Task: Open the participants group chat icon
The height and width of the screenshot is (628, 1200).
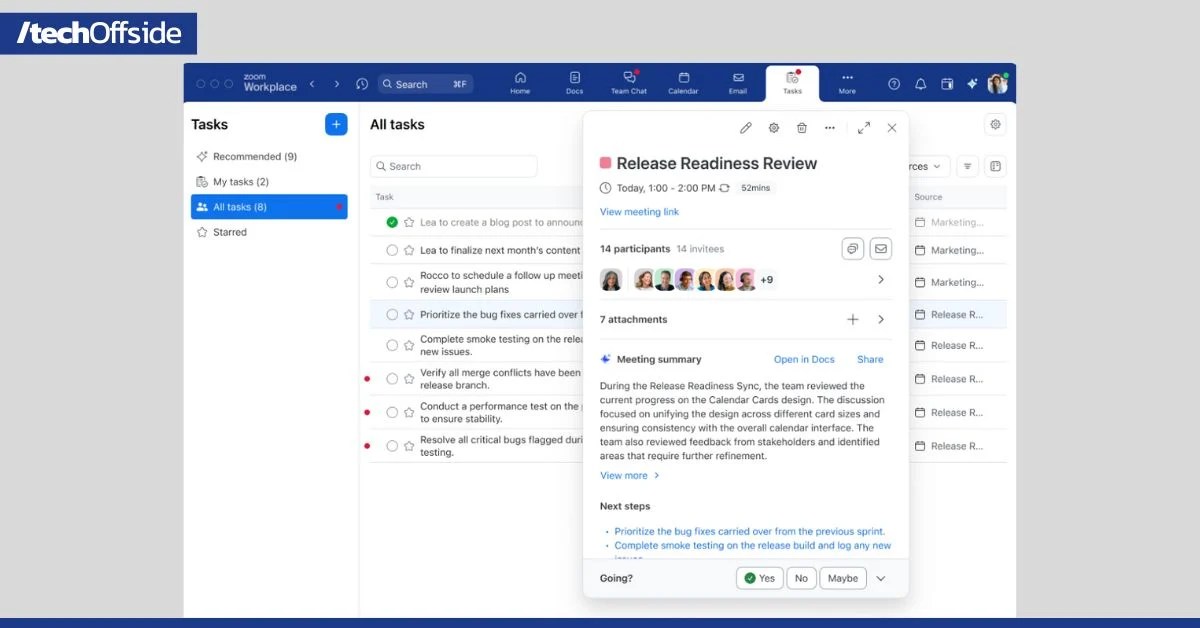Action: point(852,248)
